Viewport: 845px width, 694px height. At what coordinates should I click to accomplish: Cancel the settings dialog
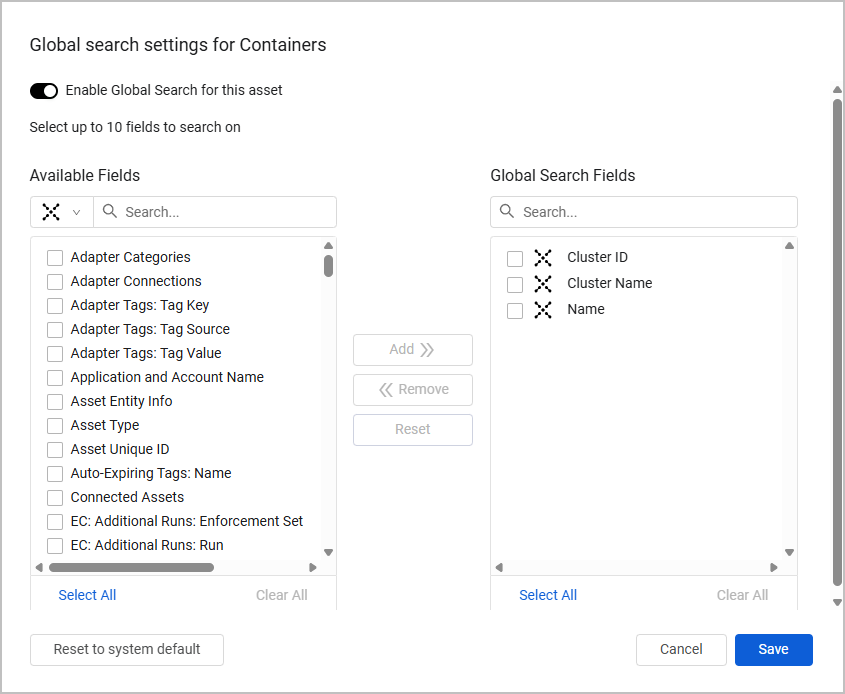(x=681, y=649)
